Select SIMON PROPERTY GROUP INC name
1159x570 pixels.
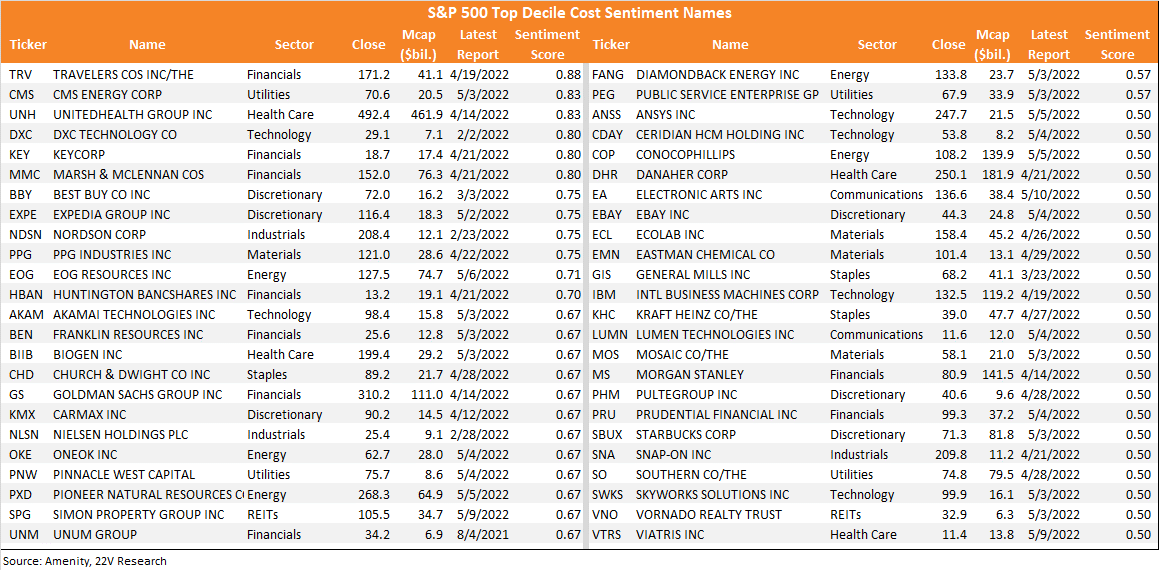138,514
